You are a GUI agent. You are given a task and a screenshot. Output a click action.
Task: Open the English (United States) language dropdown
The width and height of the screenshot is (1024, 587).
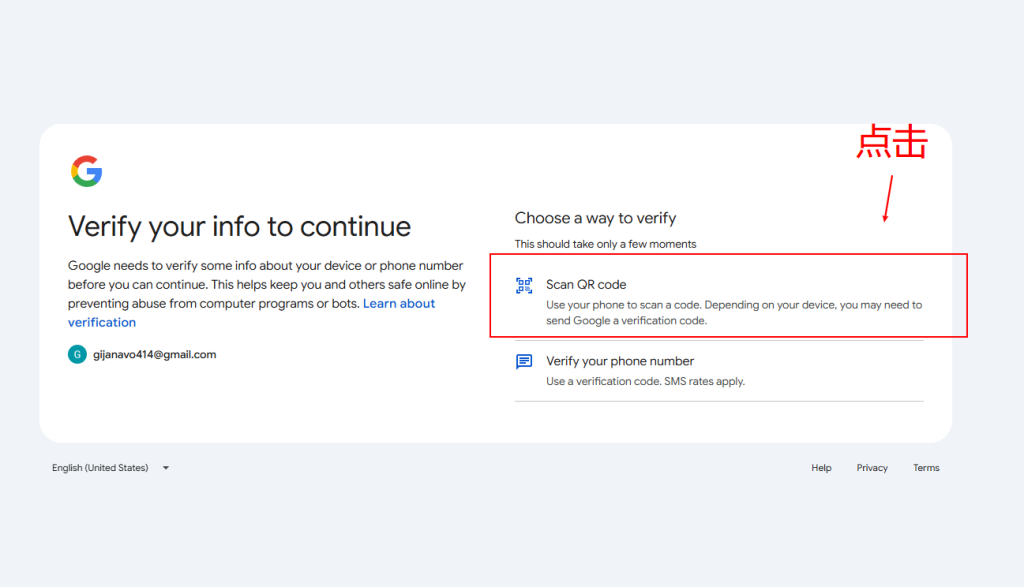click(110, 468)
